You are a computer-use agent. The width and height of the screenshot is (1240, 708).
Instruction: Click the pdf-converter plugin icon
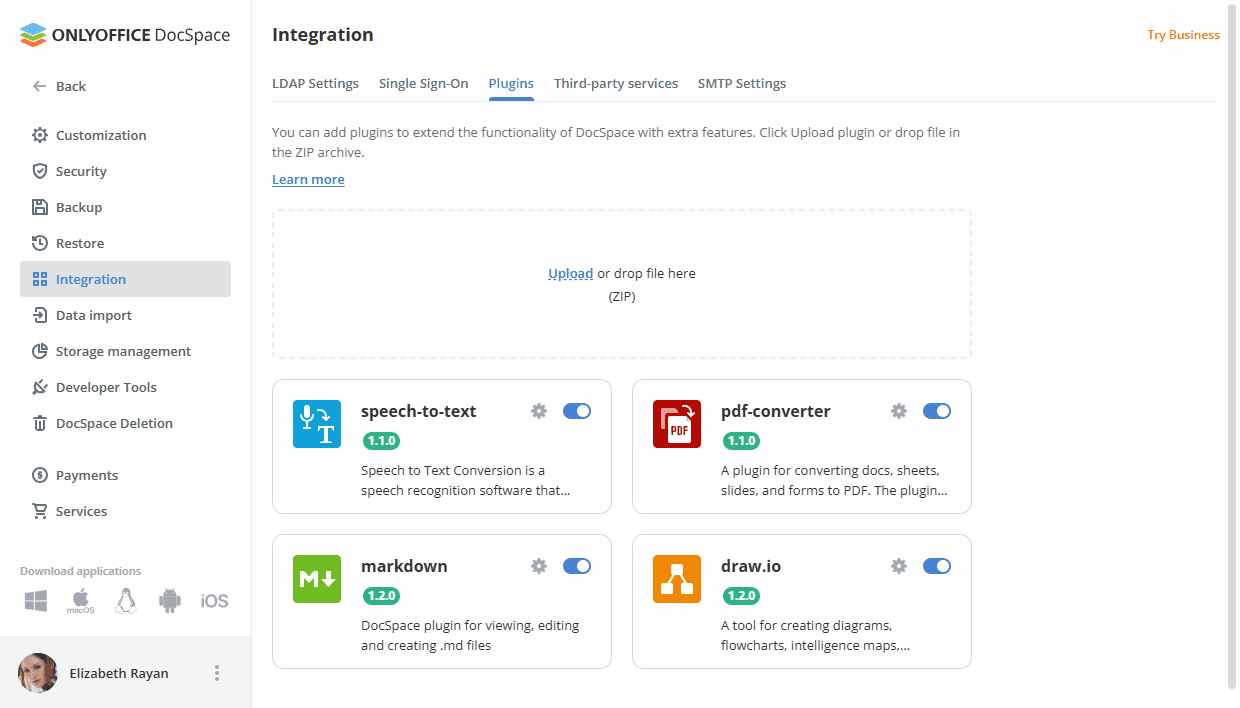[x=676, y=424]
